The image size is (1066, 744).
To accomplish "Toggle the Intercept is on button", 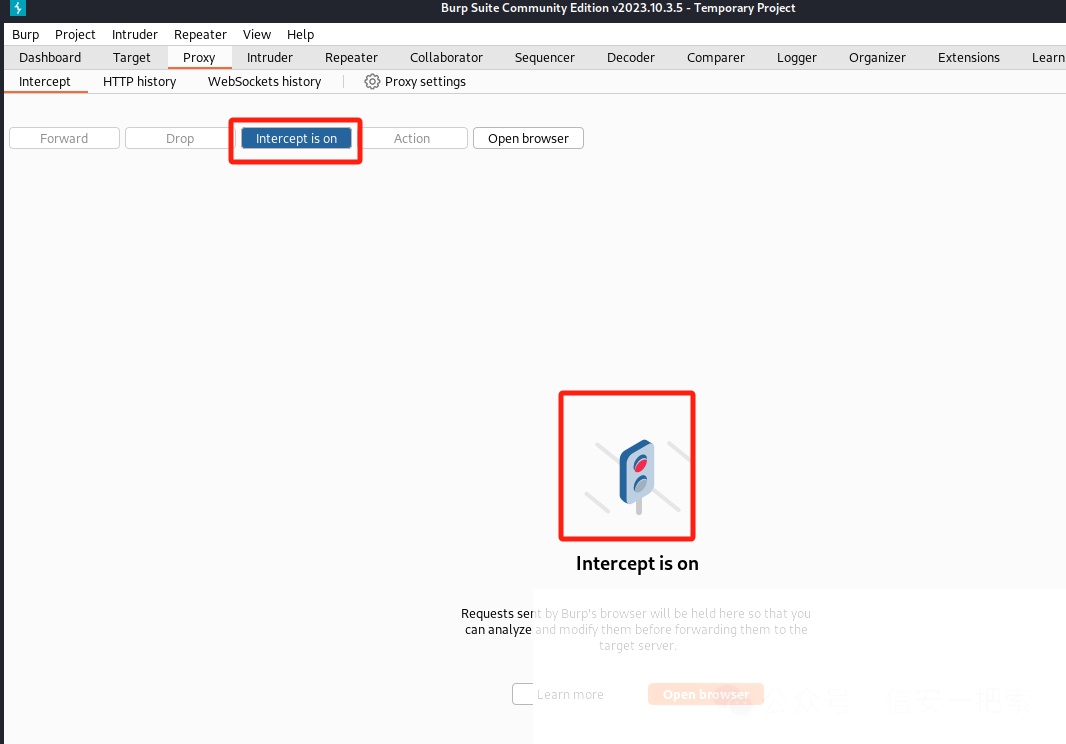I will click(296, 138).
